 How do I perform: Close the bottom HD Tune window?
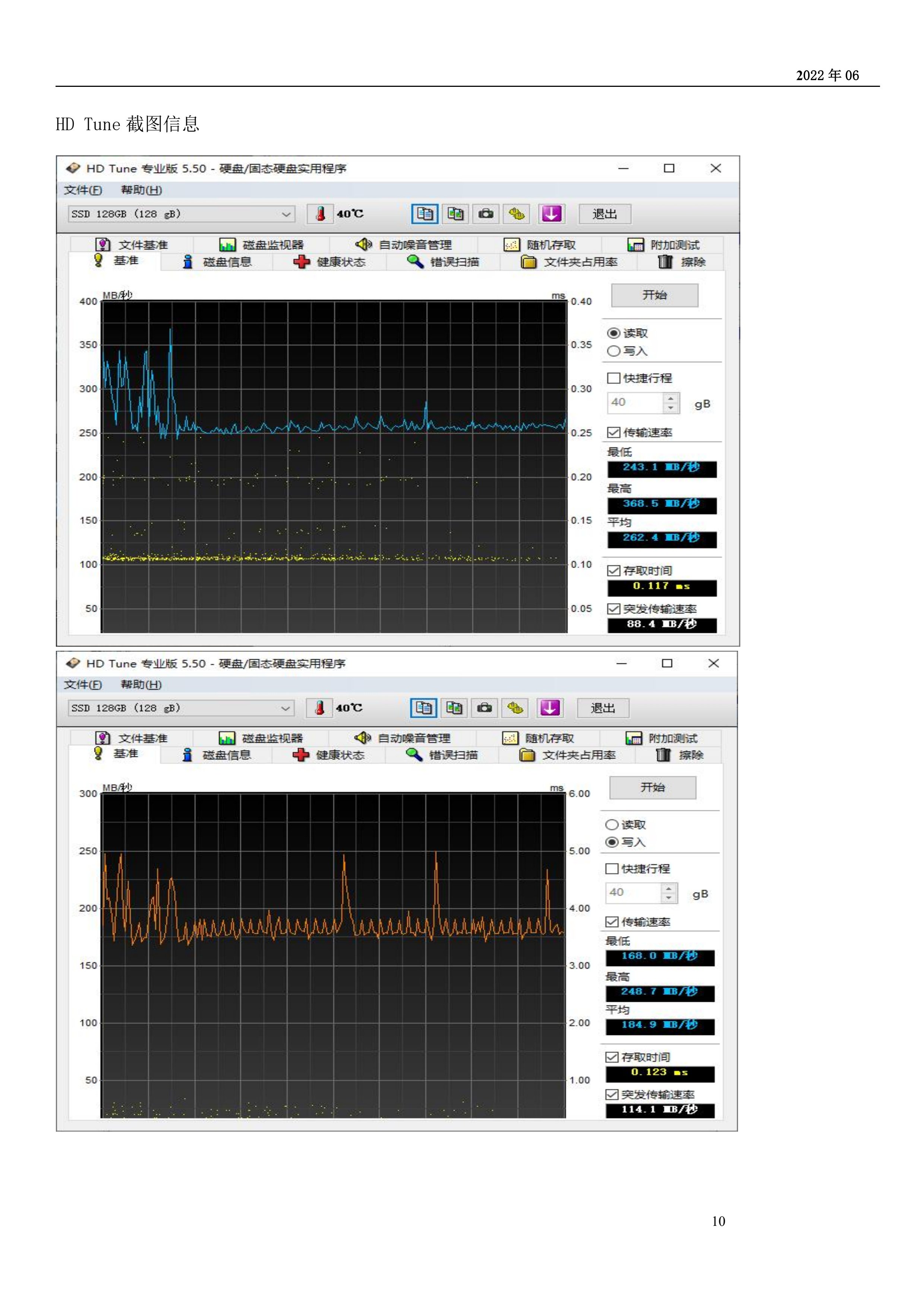point(713,663)
